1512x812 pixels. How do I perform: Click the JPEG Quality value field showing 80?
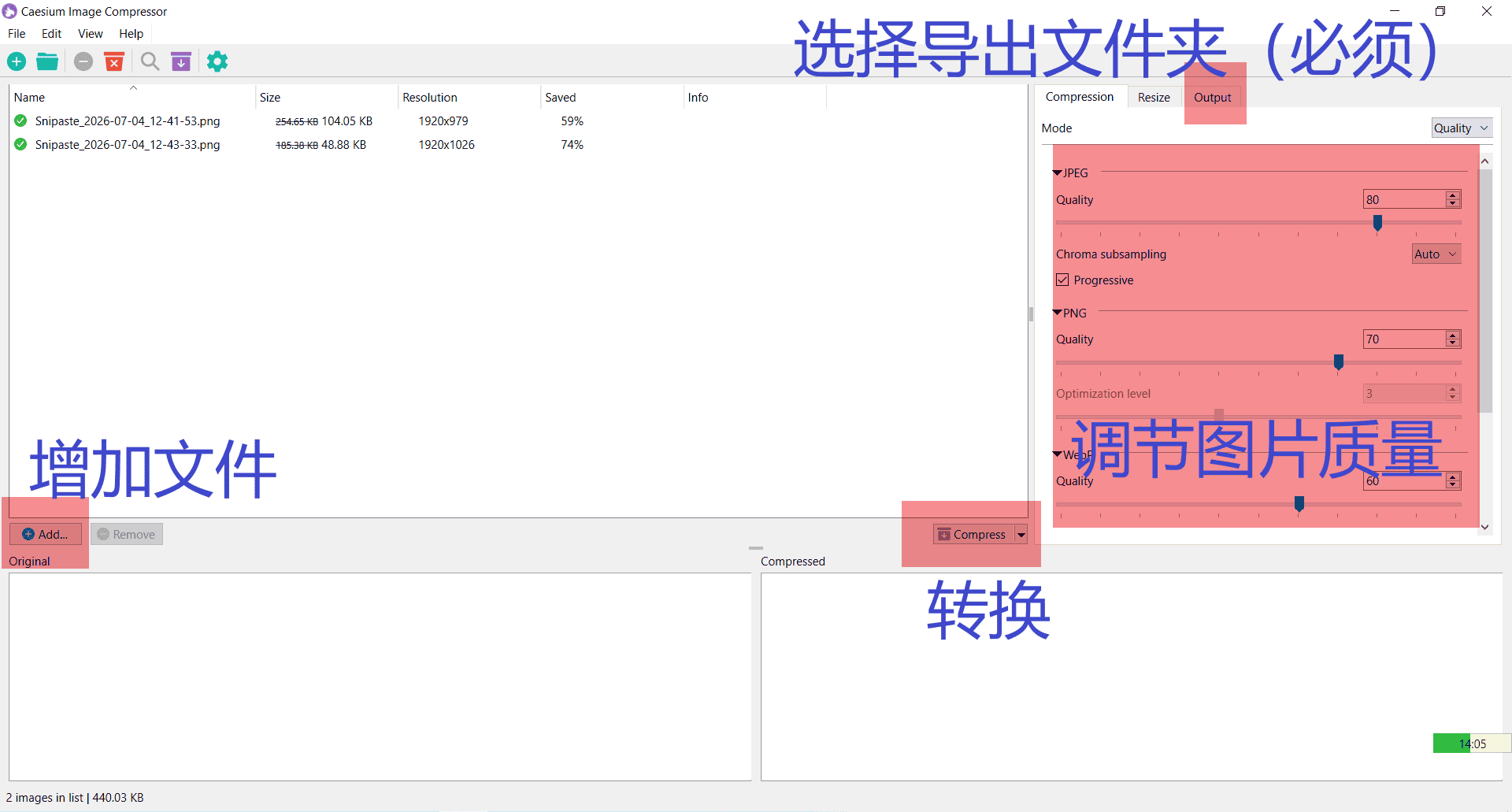tap(1404, 199)
